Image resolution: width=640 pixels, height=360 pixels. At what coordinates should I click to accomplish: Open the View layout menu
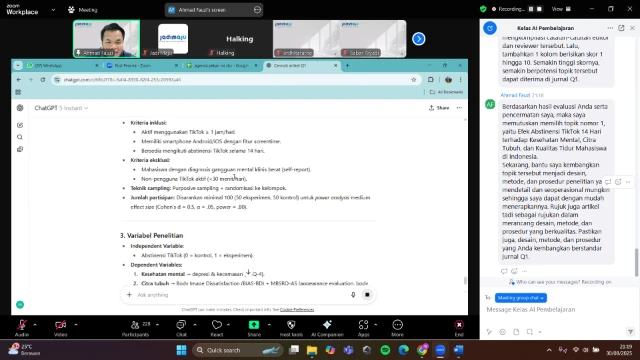tap(561, 9)
